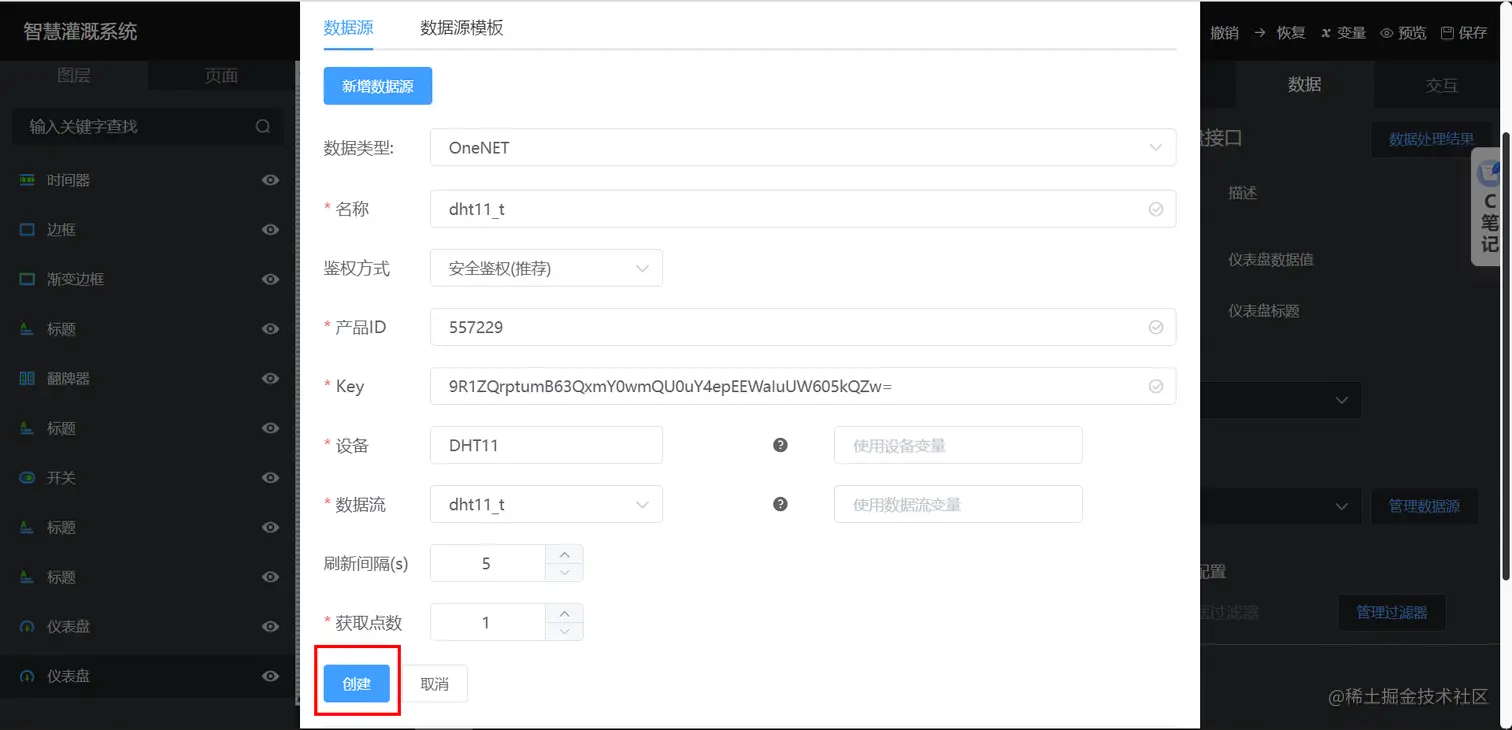Click the 管理过滤器 button

1392,612
